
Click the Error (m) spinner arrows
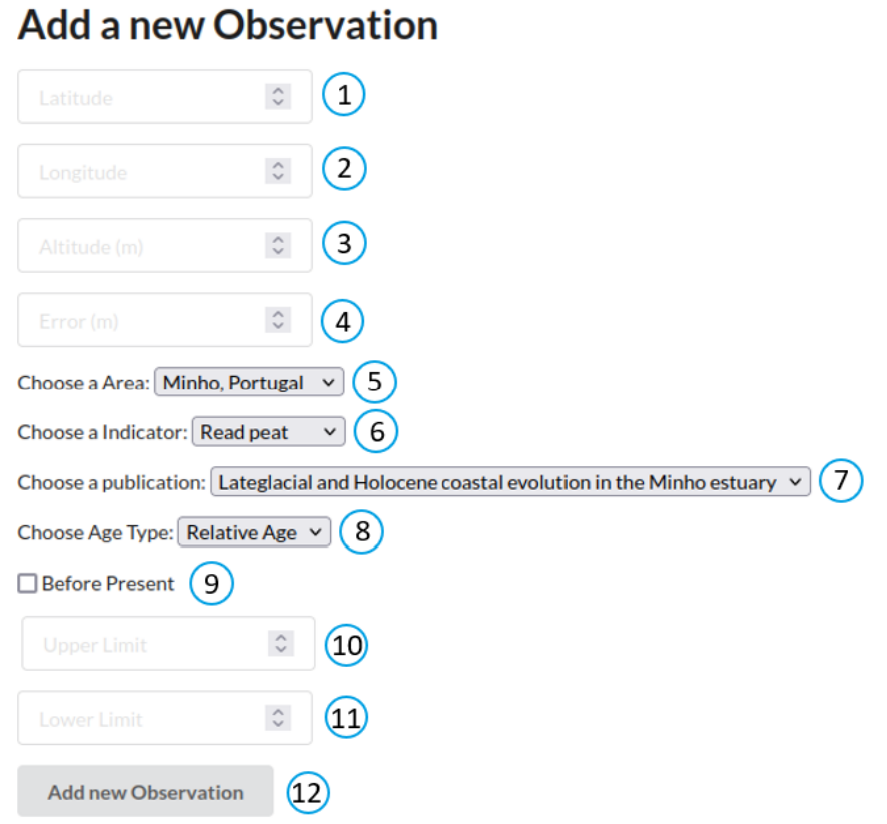[x=278, y=320]
